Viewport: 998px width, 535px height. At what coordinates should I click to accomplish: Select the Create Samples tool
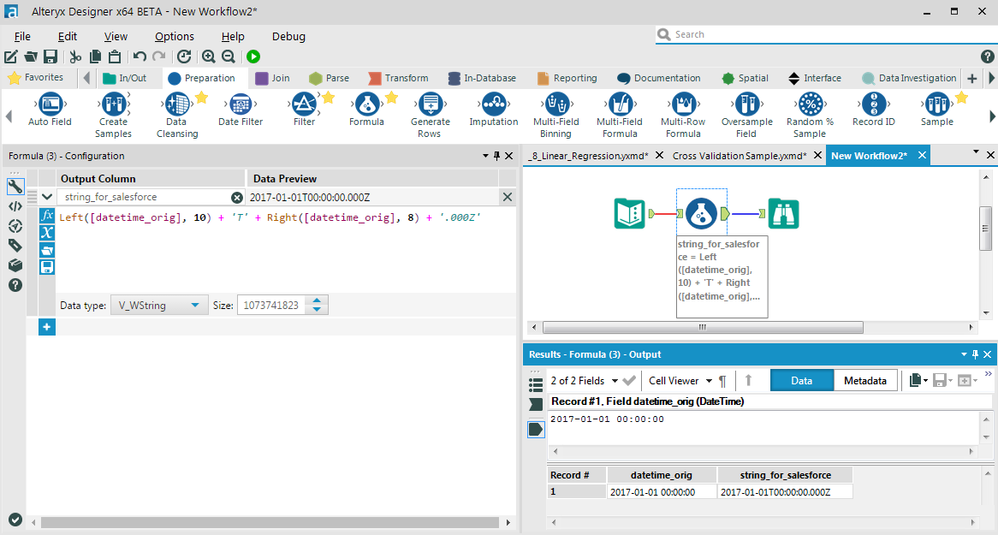[113, 115]
